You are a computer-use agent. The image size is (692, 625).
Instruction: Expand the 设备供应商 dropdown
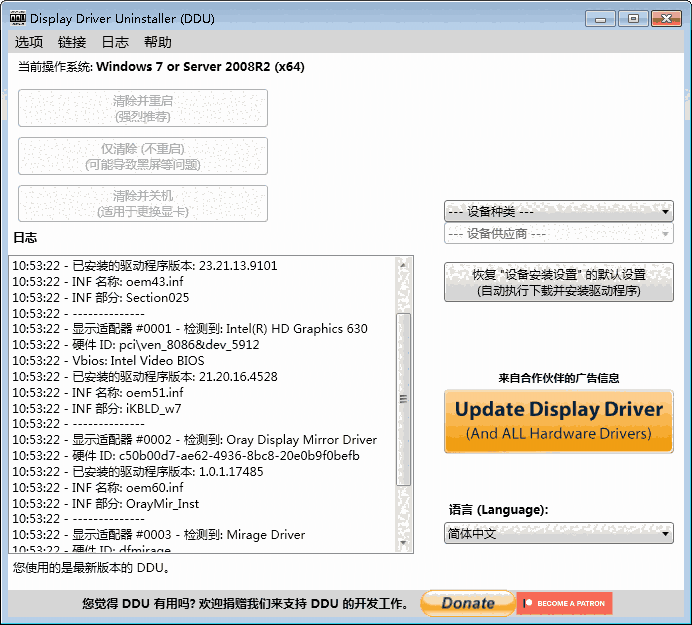click(558, 233)
